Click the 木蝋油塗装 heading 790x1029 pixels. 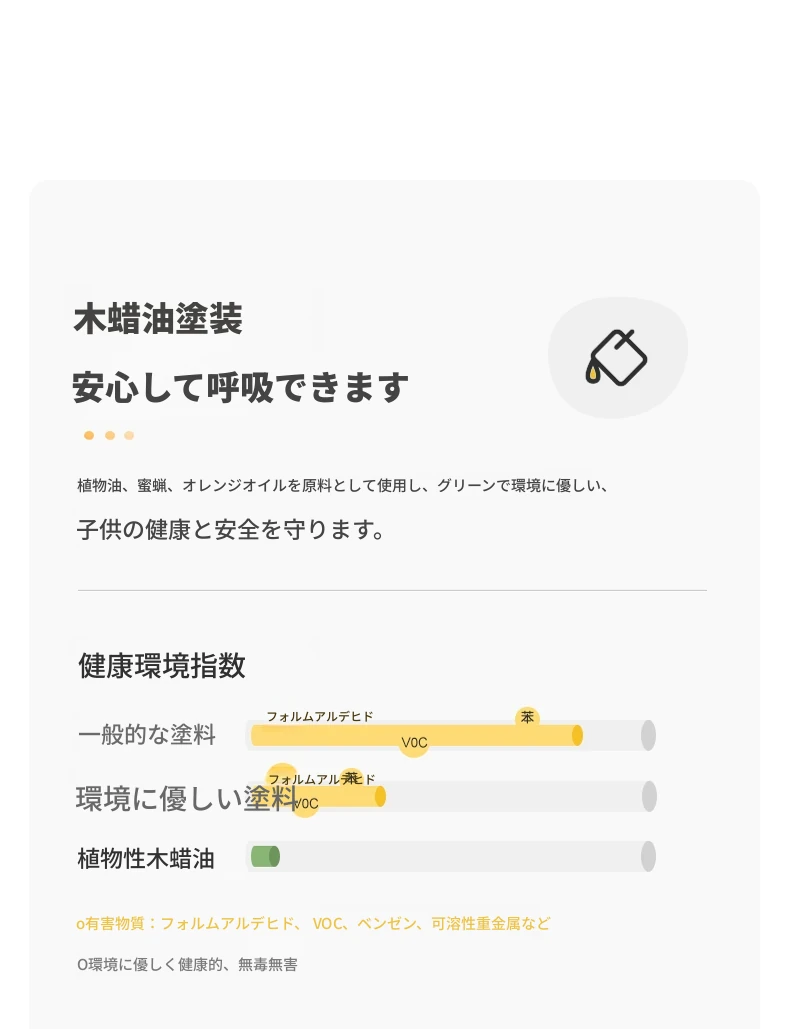(158, 320)
